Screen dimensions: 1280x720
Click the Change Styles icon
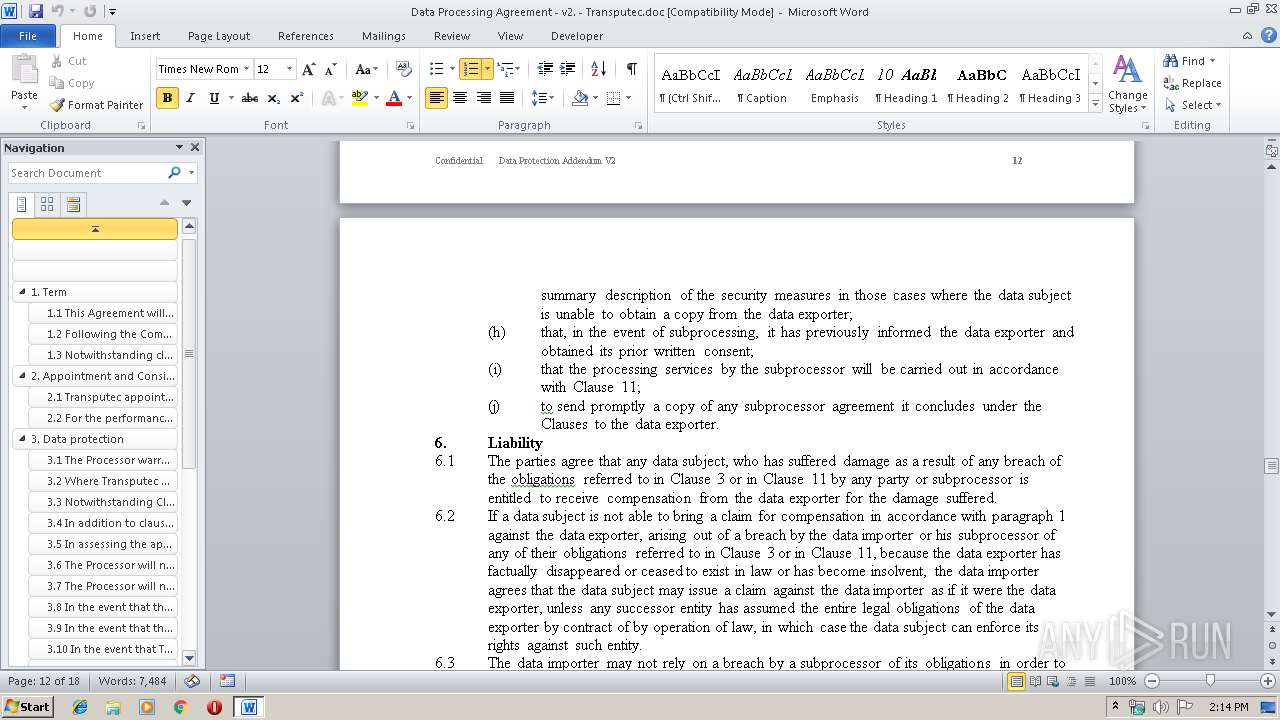tap(1127, 84)
